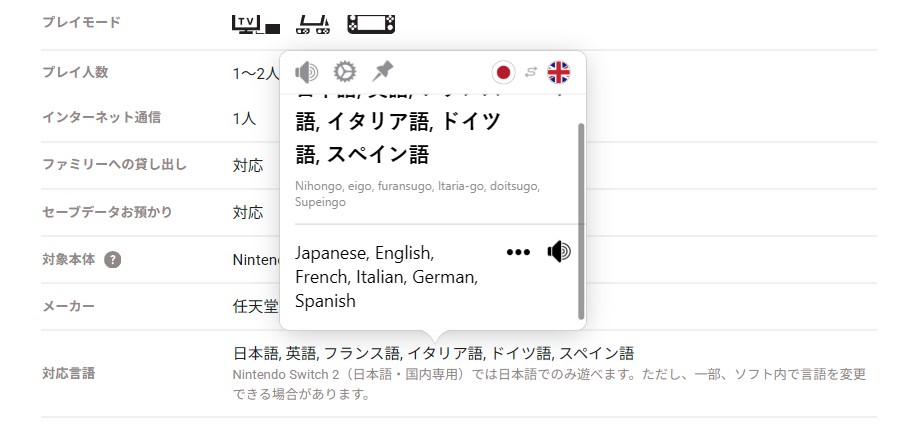Select the UK flag target language
This screenshot has height=426, width=899.
click(558, 72)
